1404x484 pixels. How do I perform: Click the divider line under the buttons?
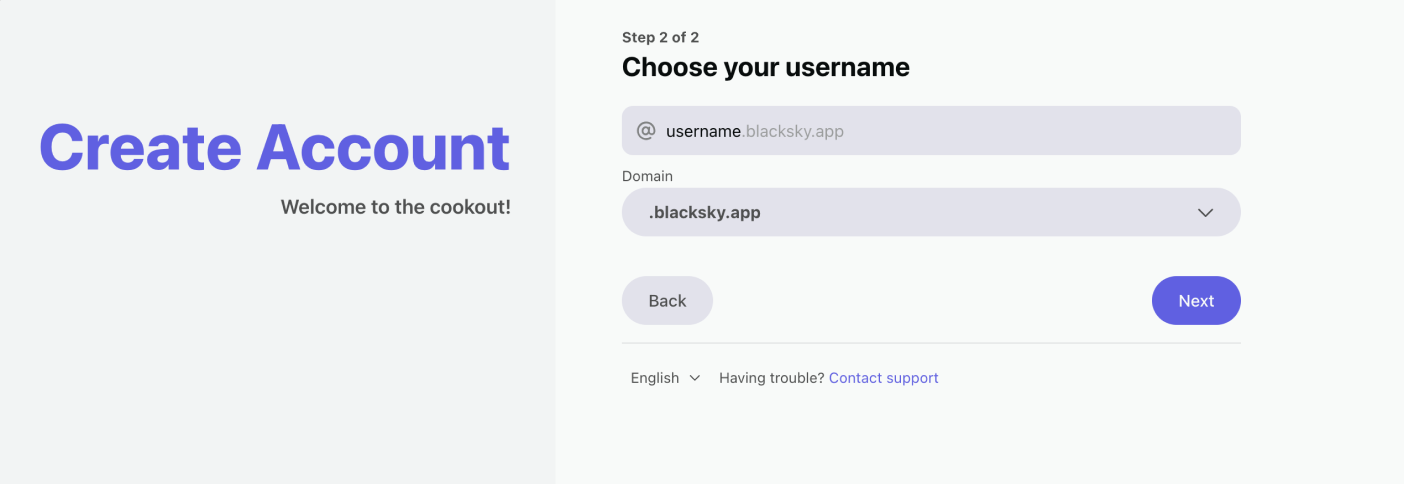pos(931,343)
